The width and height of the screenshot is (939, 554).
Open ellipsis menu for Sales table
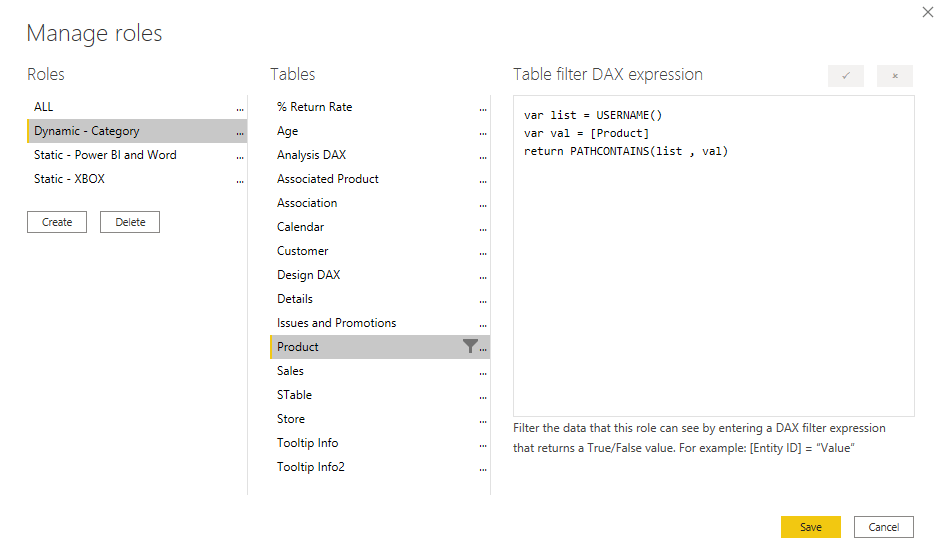tap(483, 373)
